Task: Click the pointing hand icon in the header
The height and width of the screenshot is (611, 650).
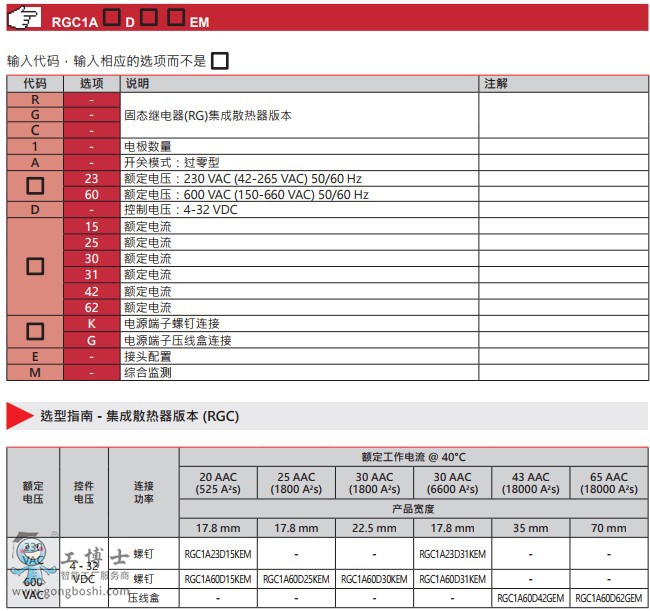Action: pyautogui.click(x=29, y=17)
